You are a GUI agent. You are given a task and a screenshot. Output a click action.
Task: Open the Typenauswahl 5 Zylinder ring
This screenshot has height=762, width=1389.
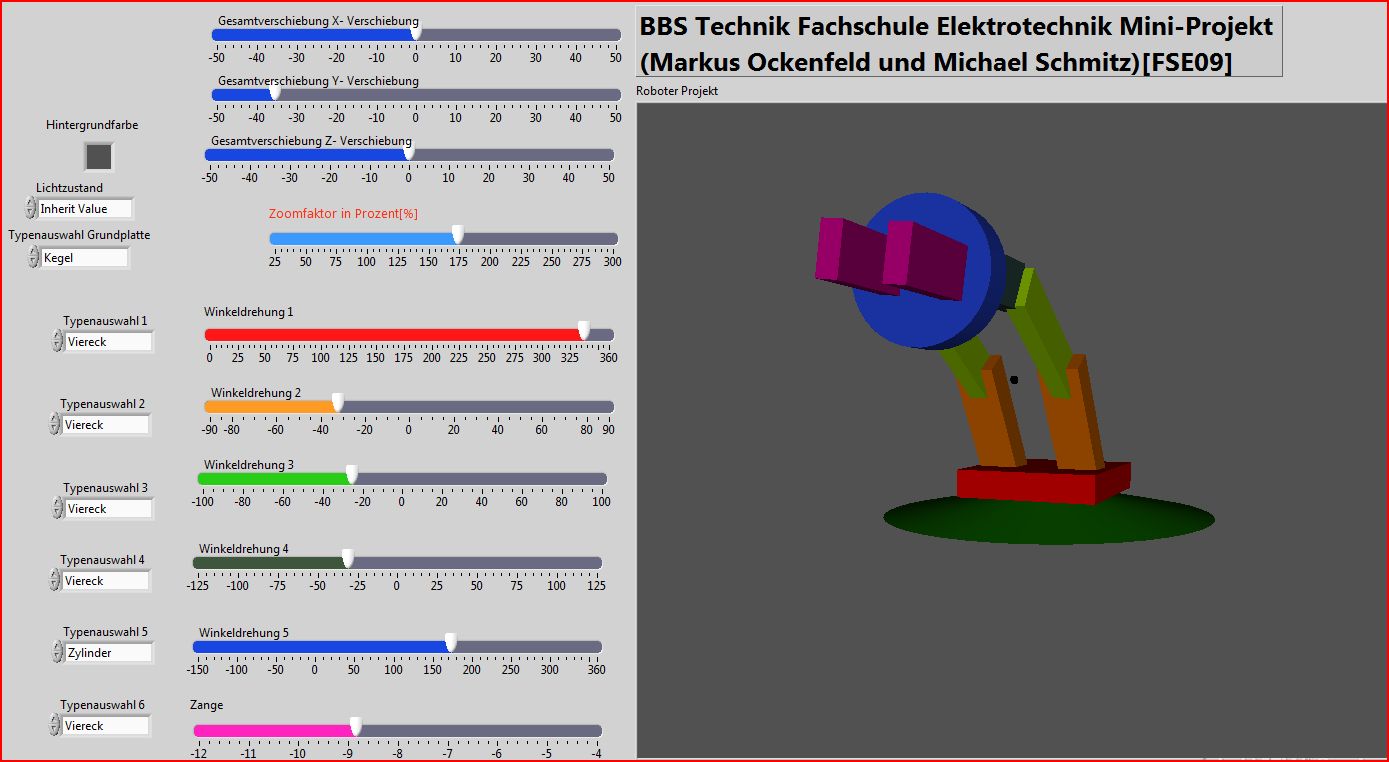[109, 653]
